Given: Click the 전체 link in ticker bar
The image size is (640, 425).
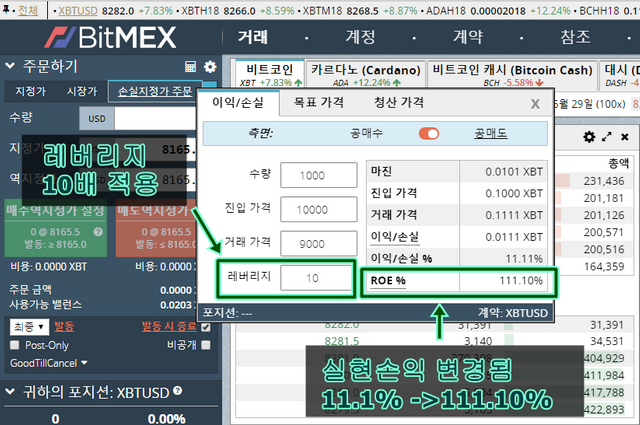Looking at the screenshot, I should [28, 10].
